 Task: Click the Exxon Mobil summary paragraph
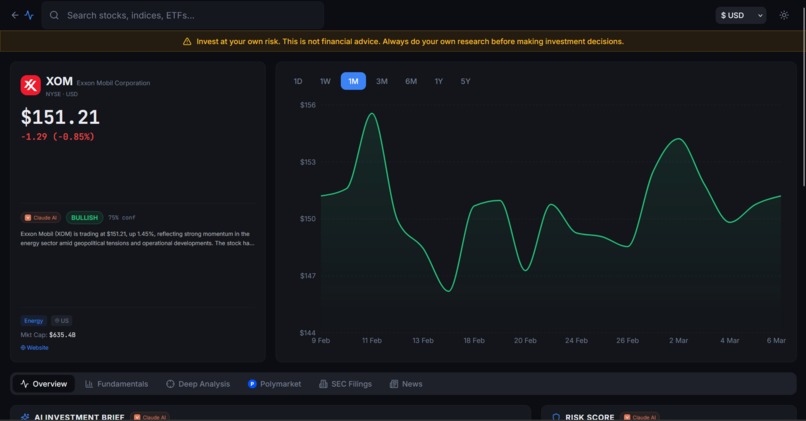click(x=137, y=239)
